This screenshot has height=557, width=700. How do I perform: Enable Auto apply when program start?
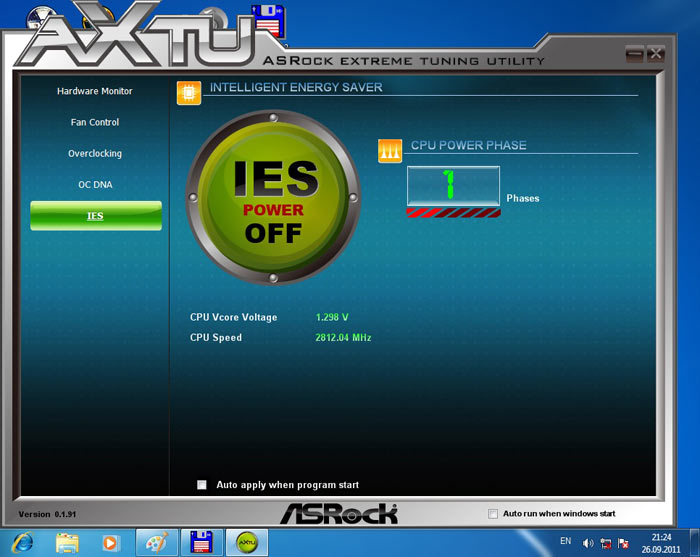(x=202, y=485)
